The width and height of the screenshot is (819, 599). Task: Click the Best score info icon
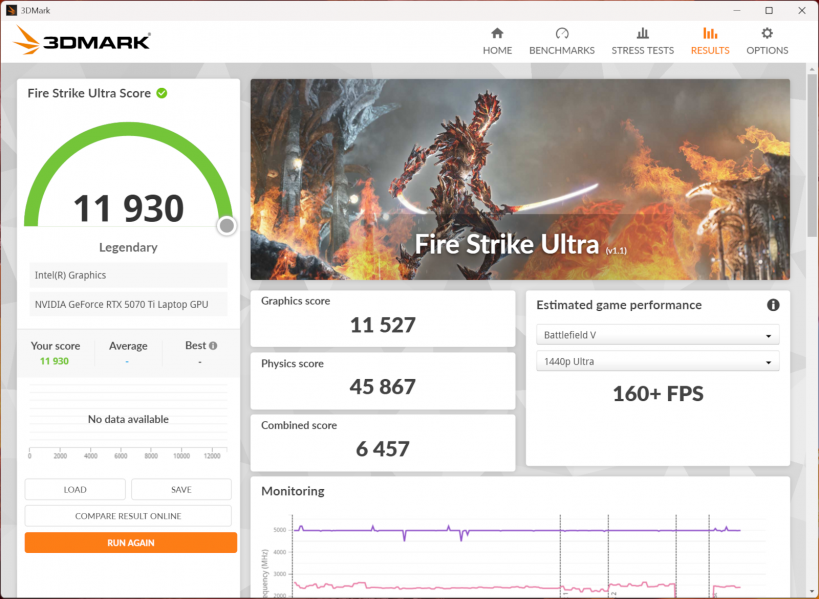[x=212, y=346]
